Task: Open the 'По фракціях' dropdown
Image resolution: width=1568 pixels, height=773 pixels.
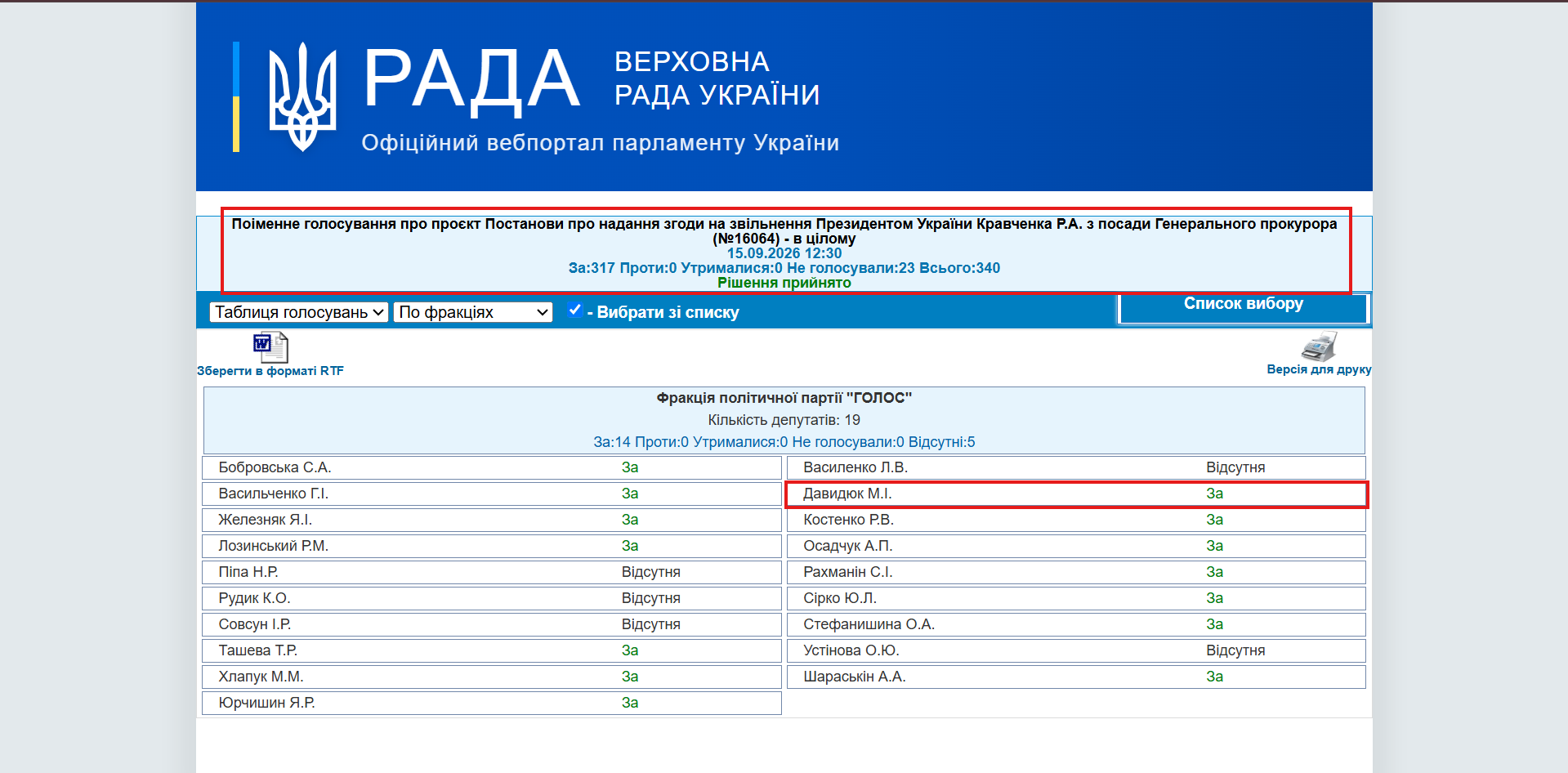Action: (x=473, y=312)
